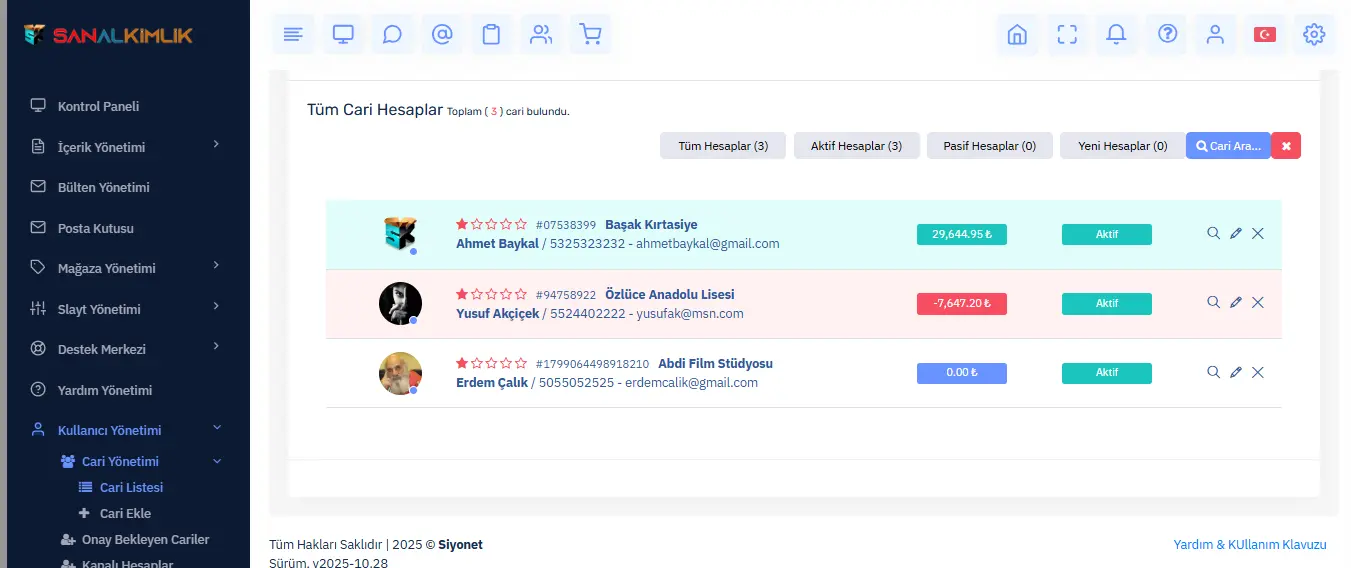Open the Yardım & Kullanım Klavuzu link
Screen dimensions: 1351x568
(1249, 544)
